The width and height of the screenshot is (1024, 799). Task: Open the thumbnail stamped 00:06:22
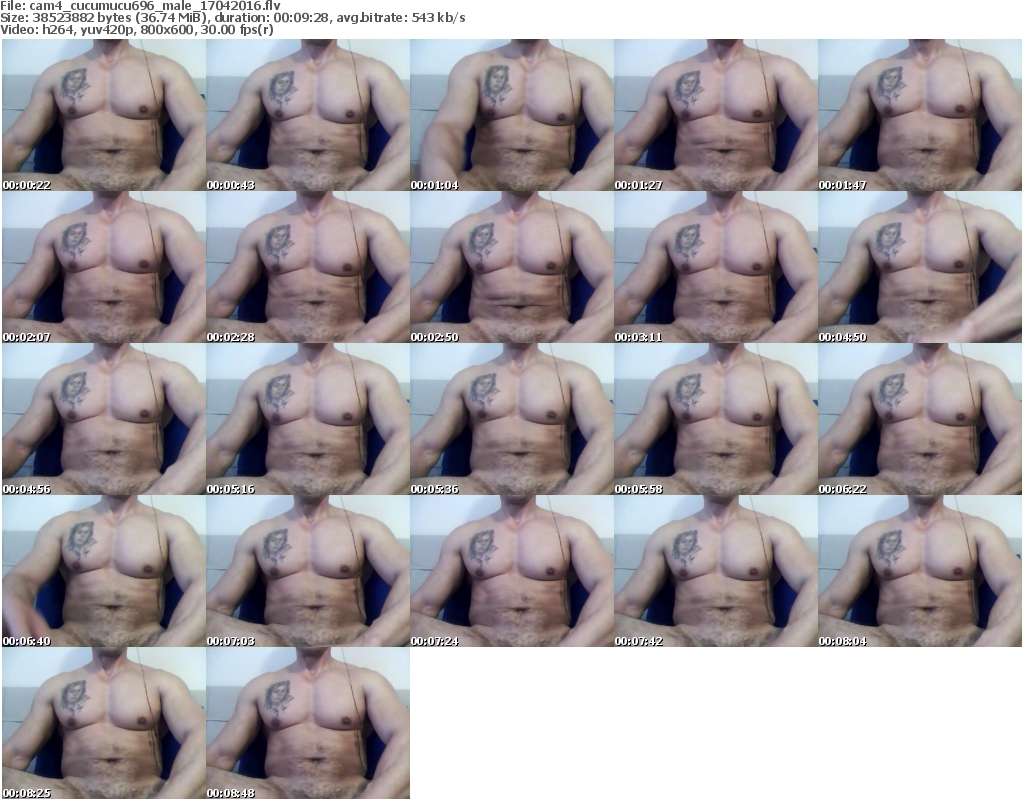920,419
